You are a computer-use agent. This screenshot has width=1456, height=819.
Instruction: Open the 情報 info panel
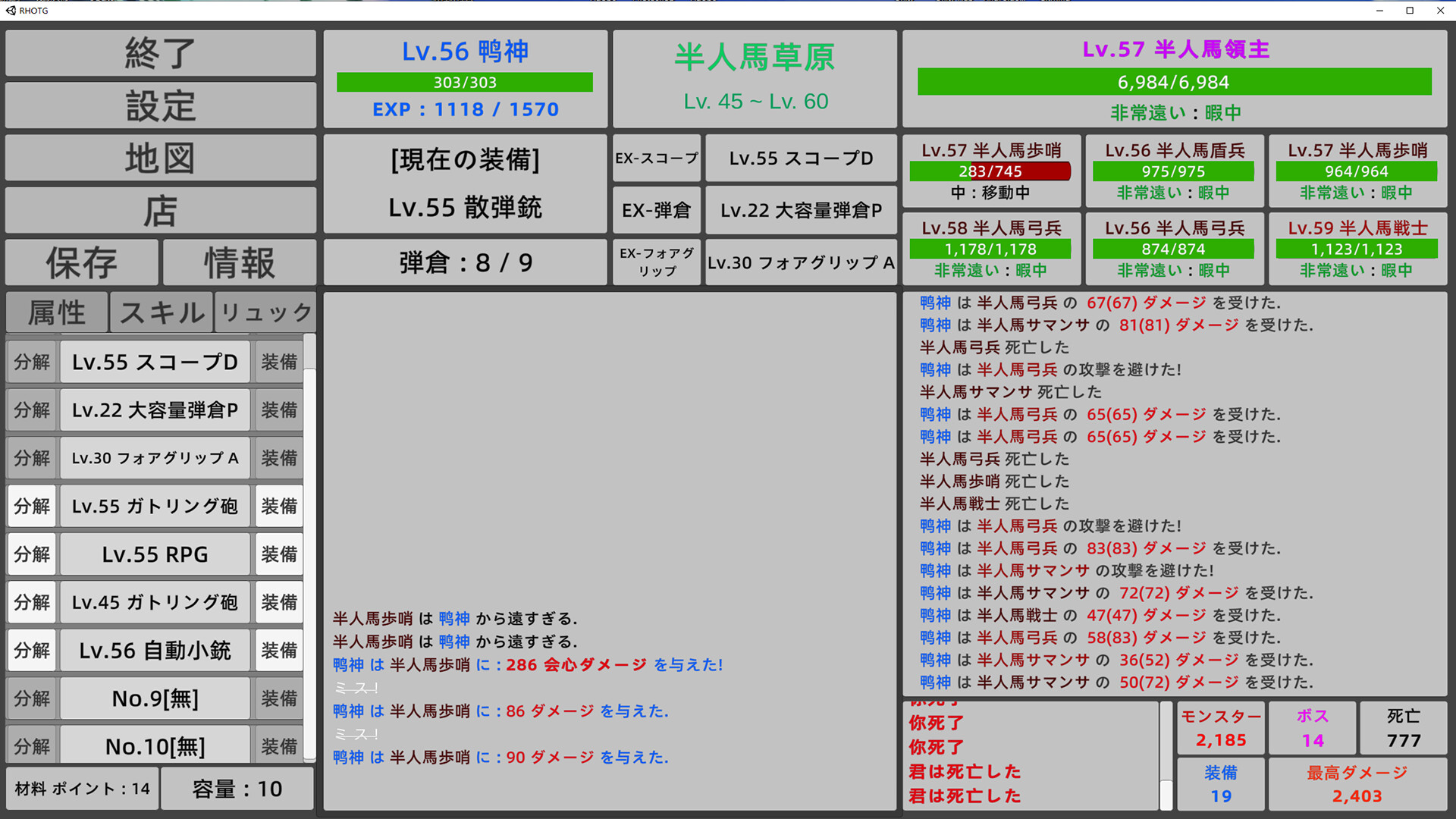tap(239, 262)
